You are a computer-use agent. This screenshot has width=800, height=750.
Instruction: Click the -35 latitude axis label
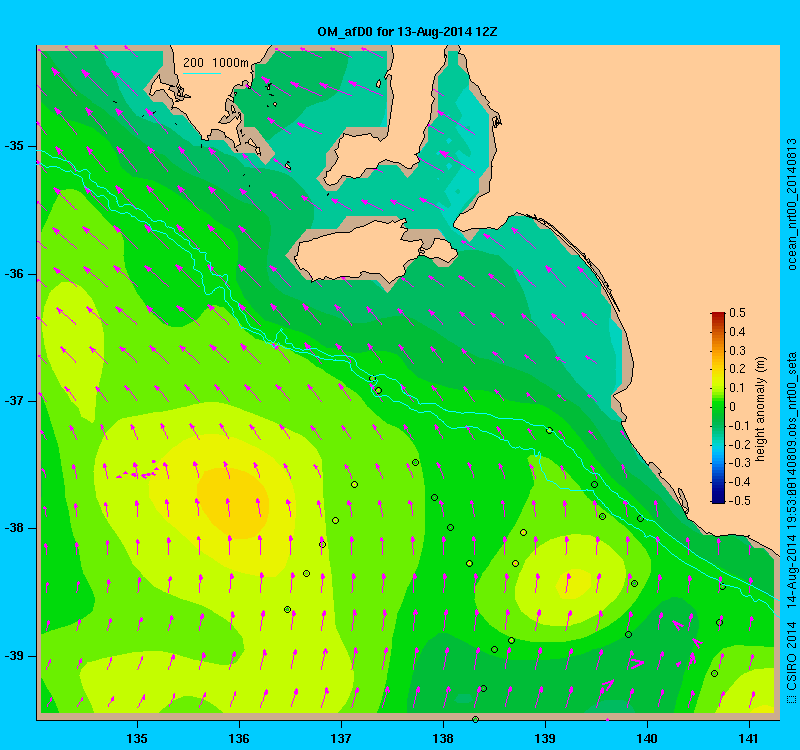[x=14, y=146]
